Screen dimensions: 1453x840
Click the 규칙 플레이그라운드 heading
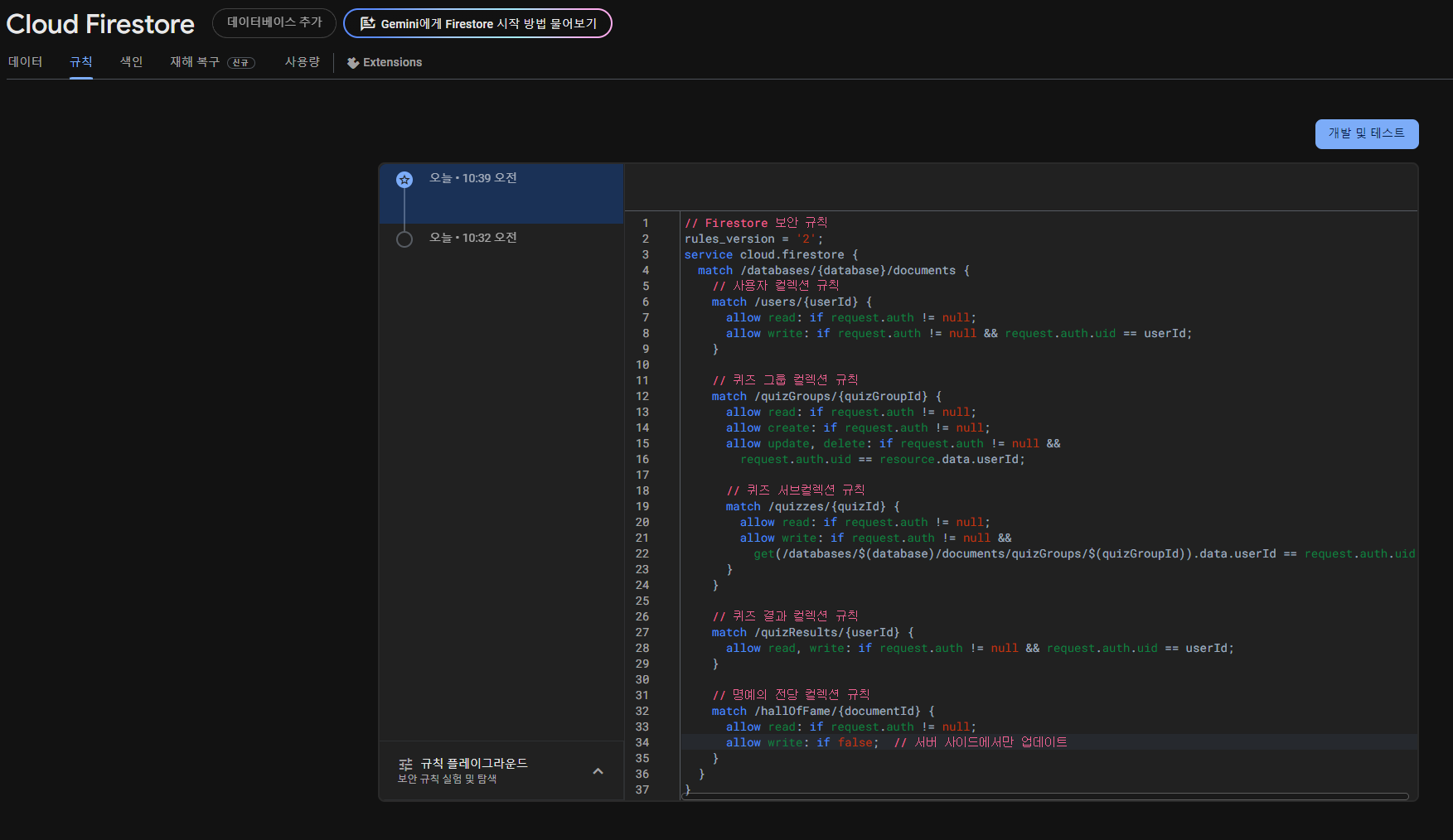click(474, 764)
